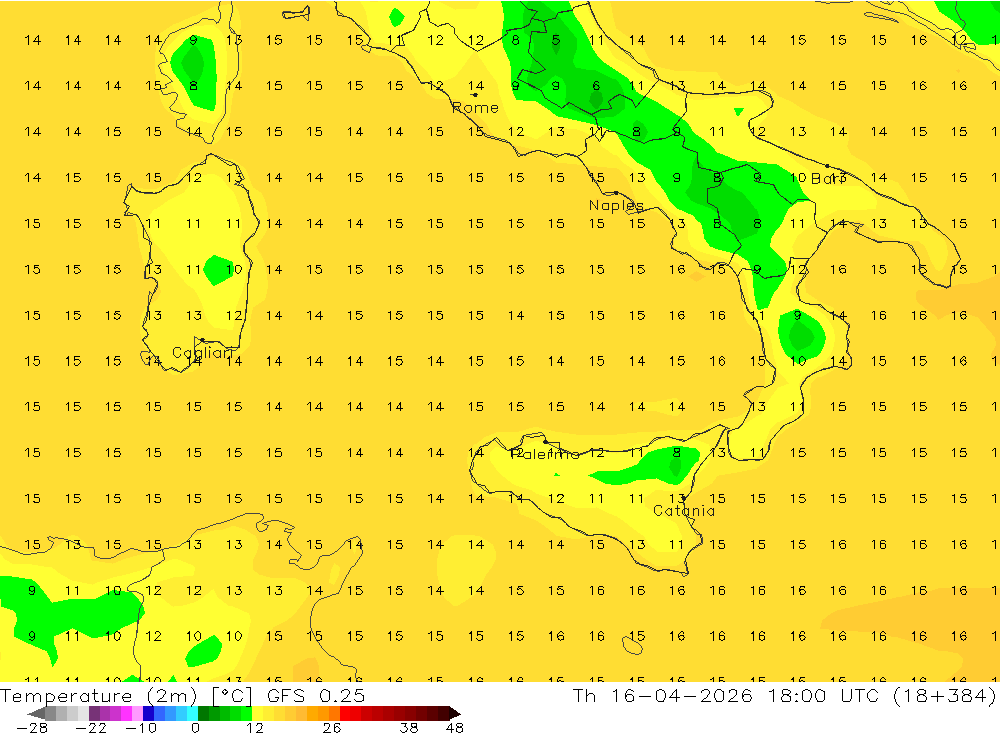Select the Rome location dot marker
Viewport: 1000px width, 733px height.
pos(475,94)
